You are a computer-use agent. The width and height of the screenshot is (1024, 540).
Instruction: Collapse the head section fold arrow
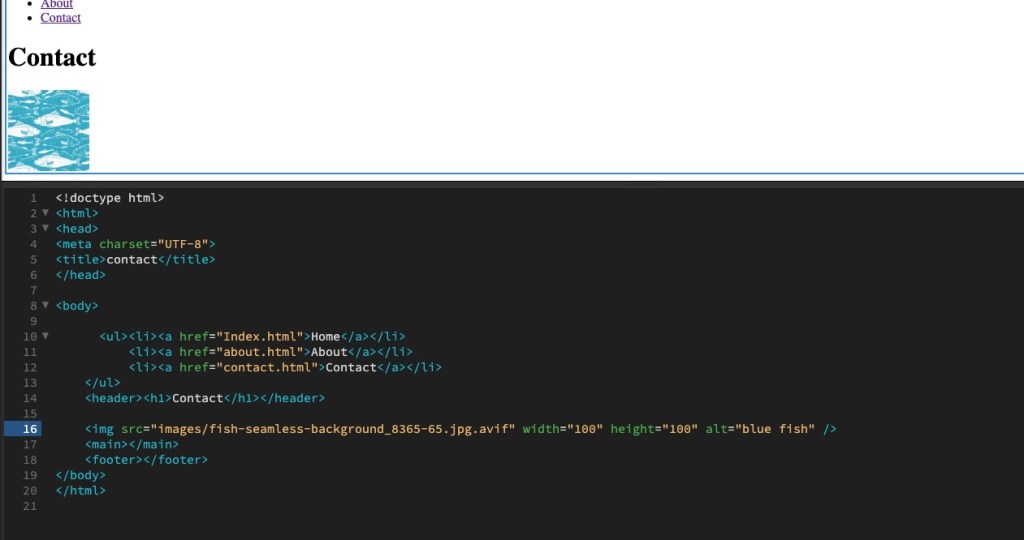(45, 228)
